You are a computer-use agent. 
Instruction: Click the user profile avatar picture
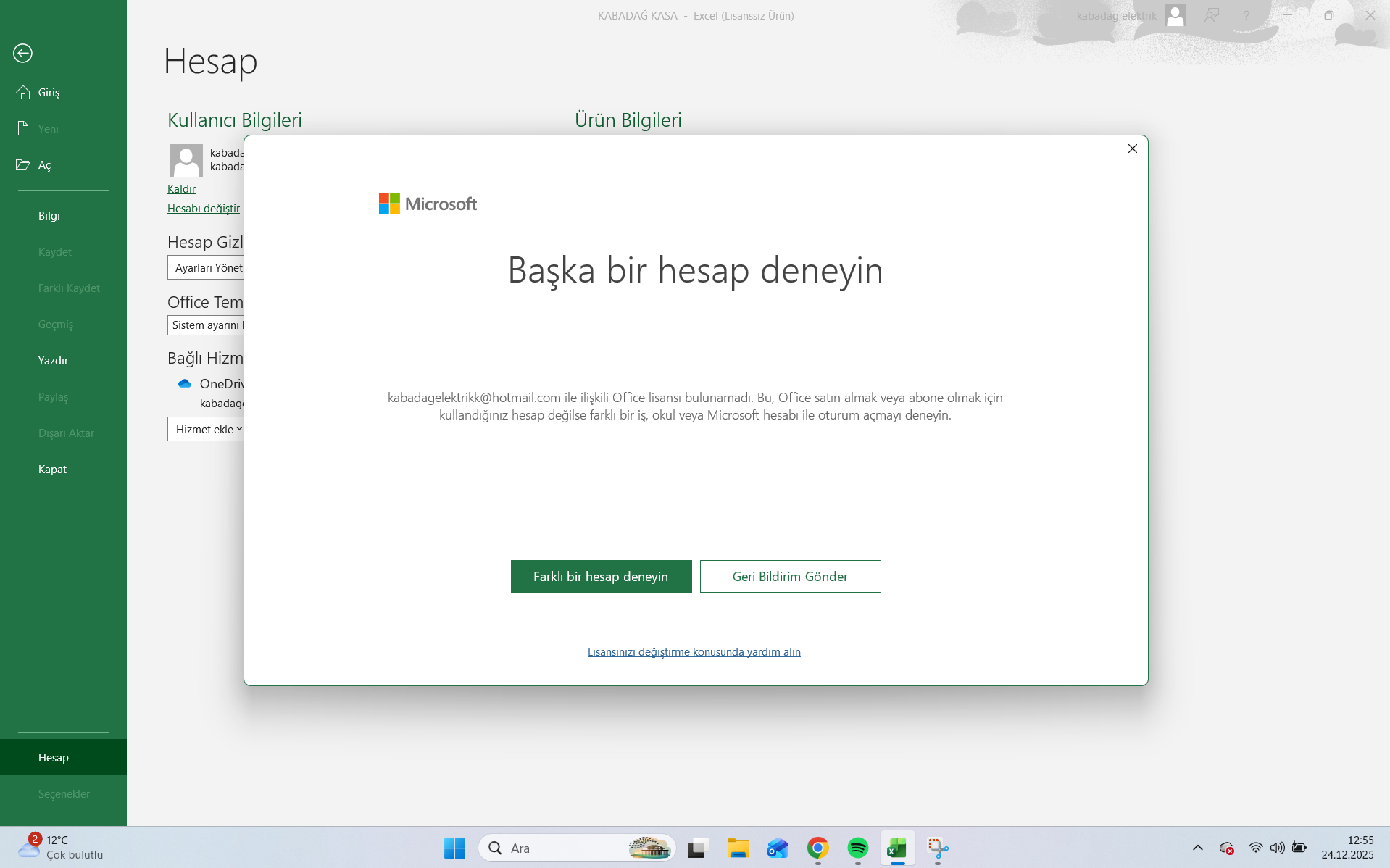[186, 160]
